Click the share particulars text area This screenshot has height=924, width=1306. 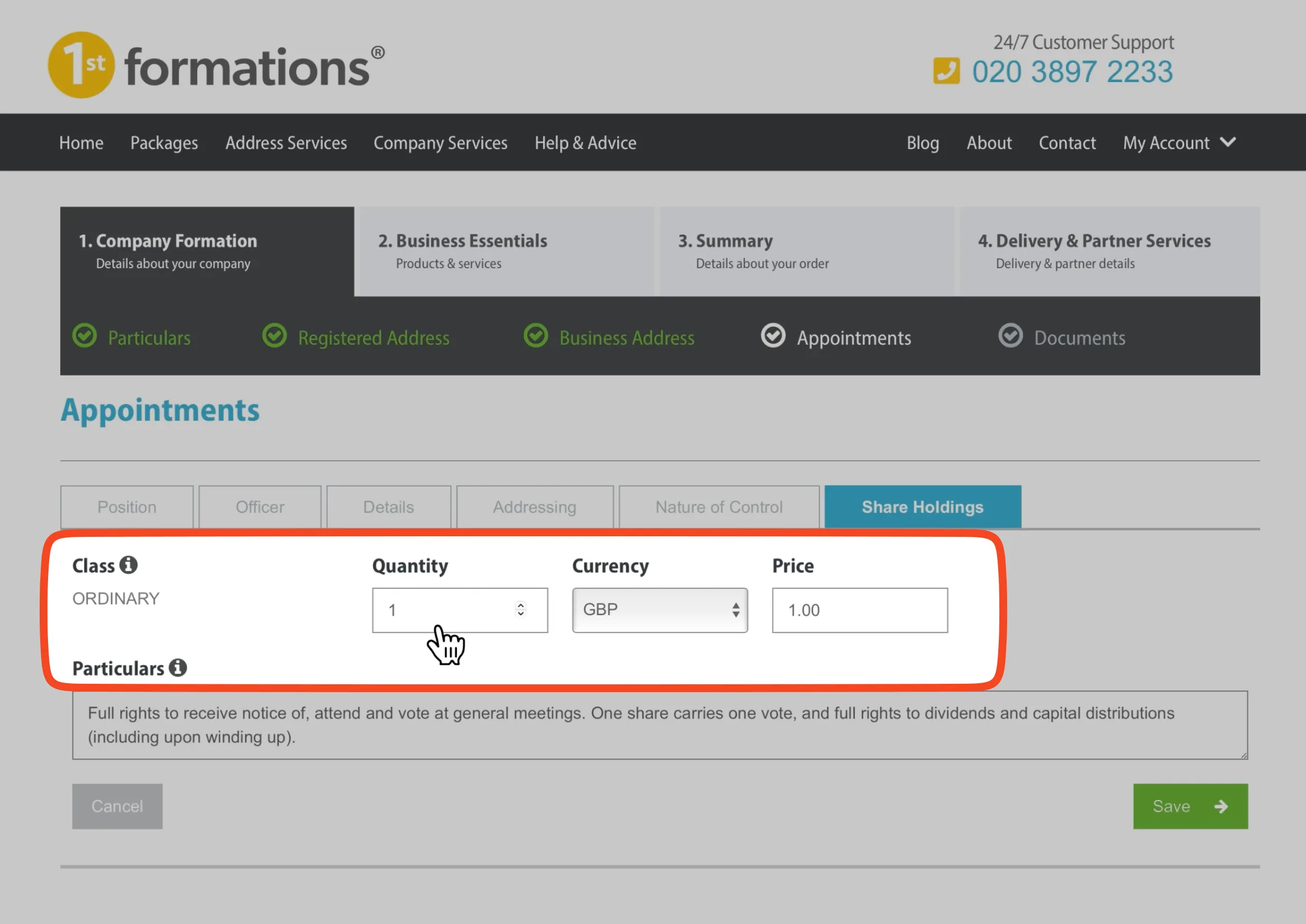(x=659, y=725)
